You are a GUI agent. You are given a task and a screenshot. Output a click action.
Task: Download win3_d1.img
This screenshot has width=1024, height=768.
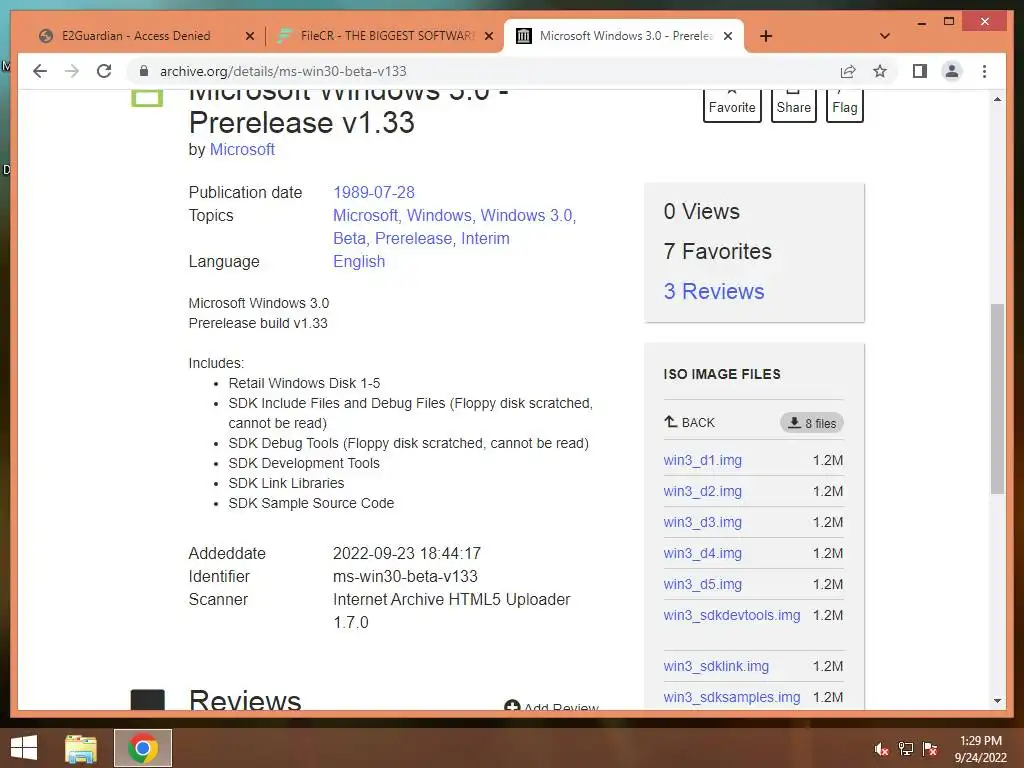(703, 460)
